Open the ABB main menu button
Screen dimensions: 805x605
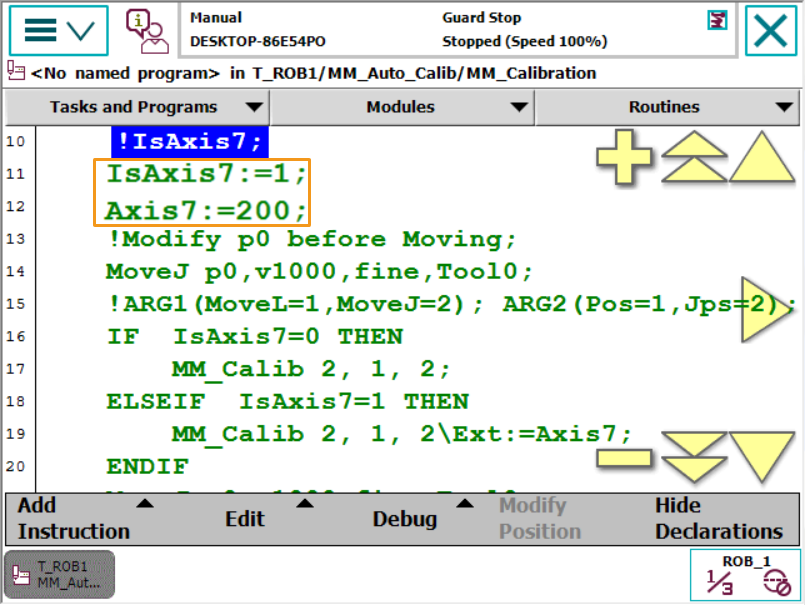click(59, 30)
